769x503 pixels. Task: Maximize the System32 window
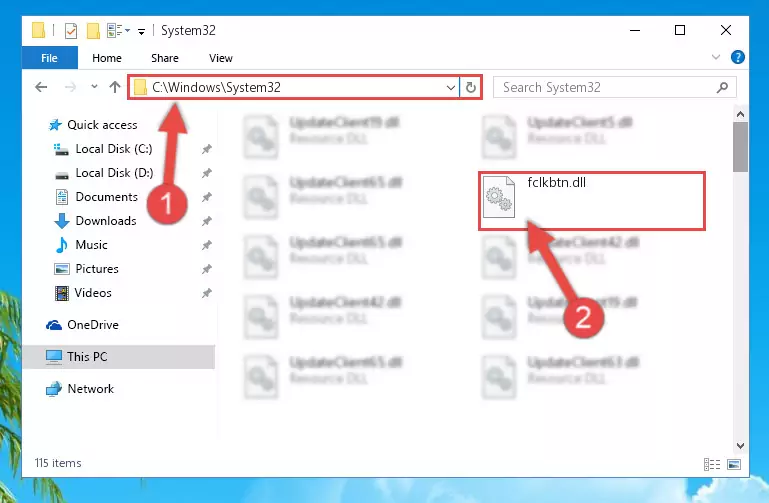pos(680,30)
